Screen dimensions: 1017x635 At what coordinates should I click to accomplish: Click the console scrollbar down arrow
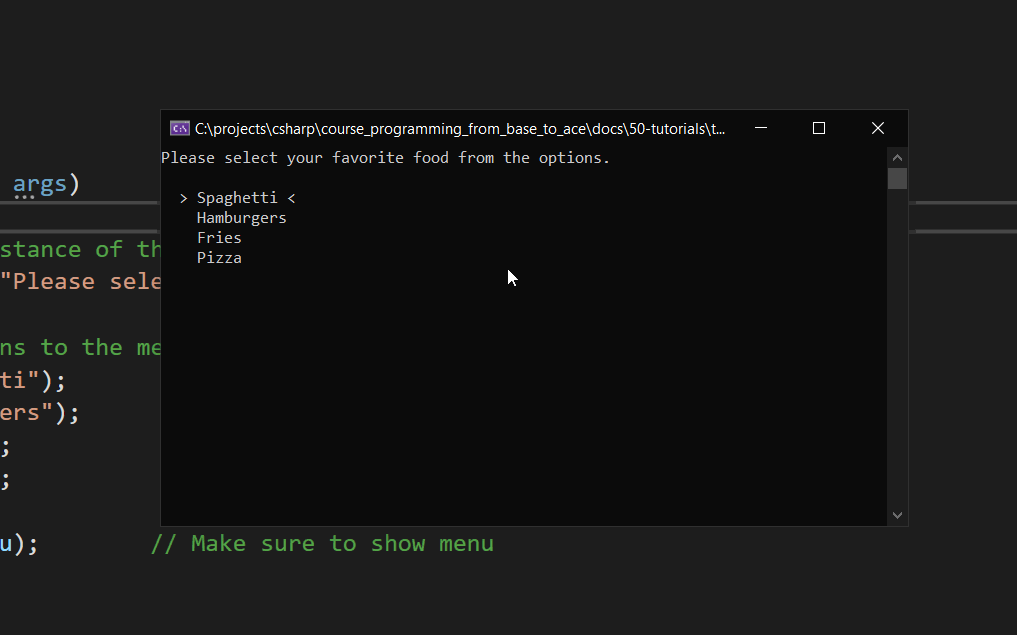(x=897, y=515)
